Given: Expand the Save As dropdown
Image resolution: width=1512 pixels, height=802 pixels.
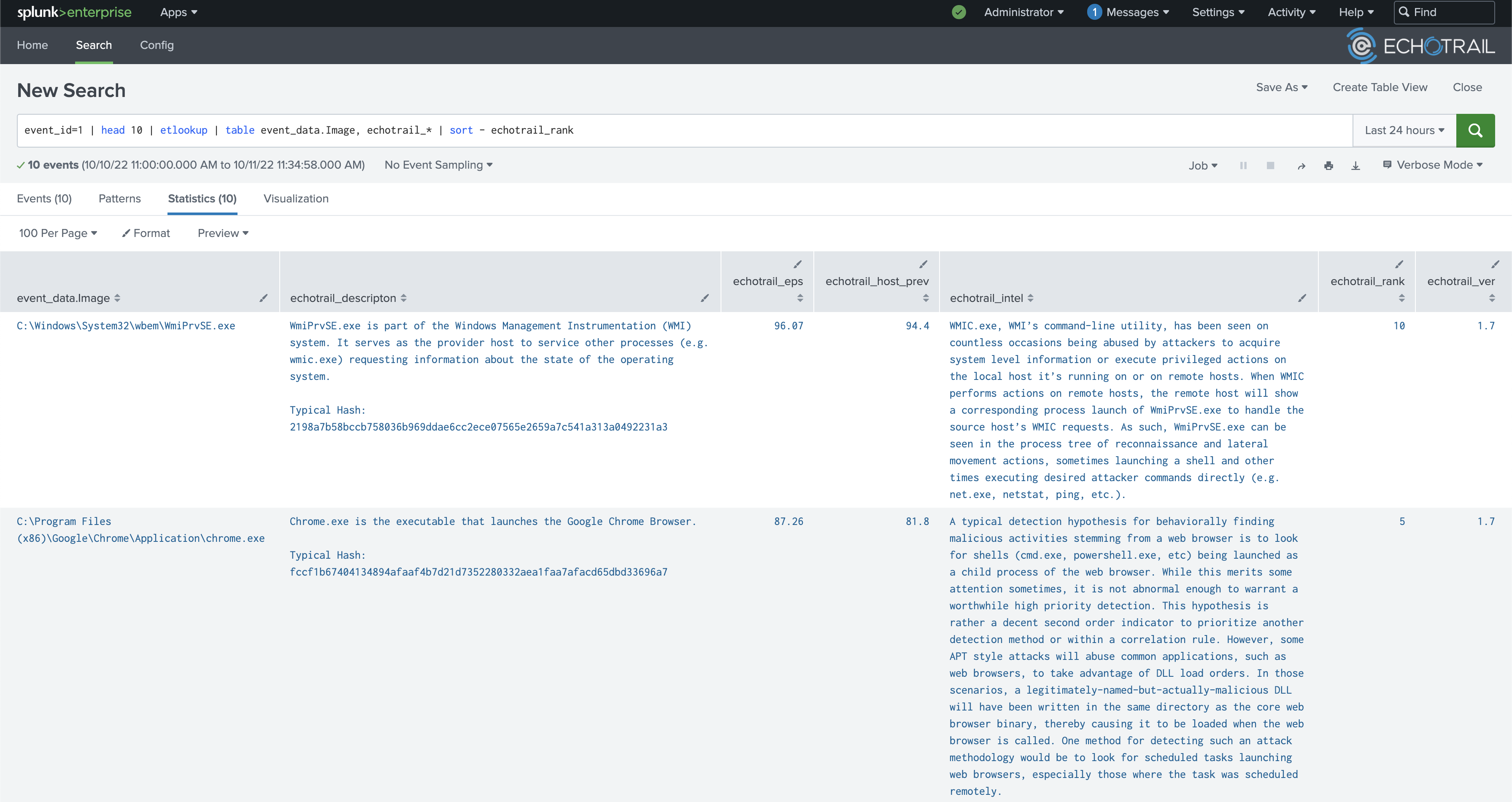Looking at the screenshot, I should pos(1281,87).
